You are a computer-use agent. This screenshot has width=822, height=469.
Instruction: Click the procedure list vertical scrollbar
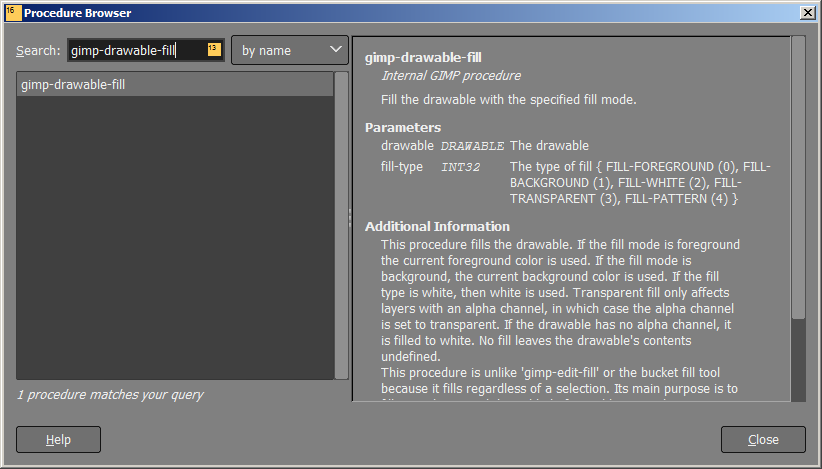(341, 225)
